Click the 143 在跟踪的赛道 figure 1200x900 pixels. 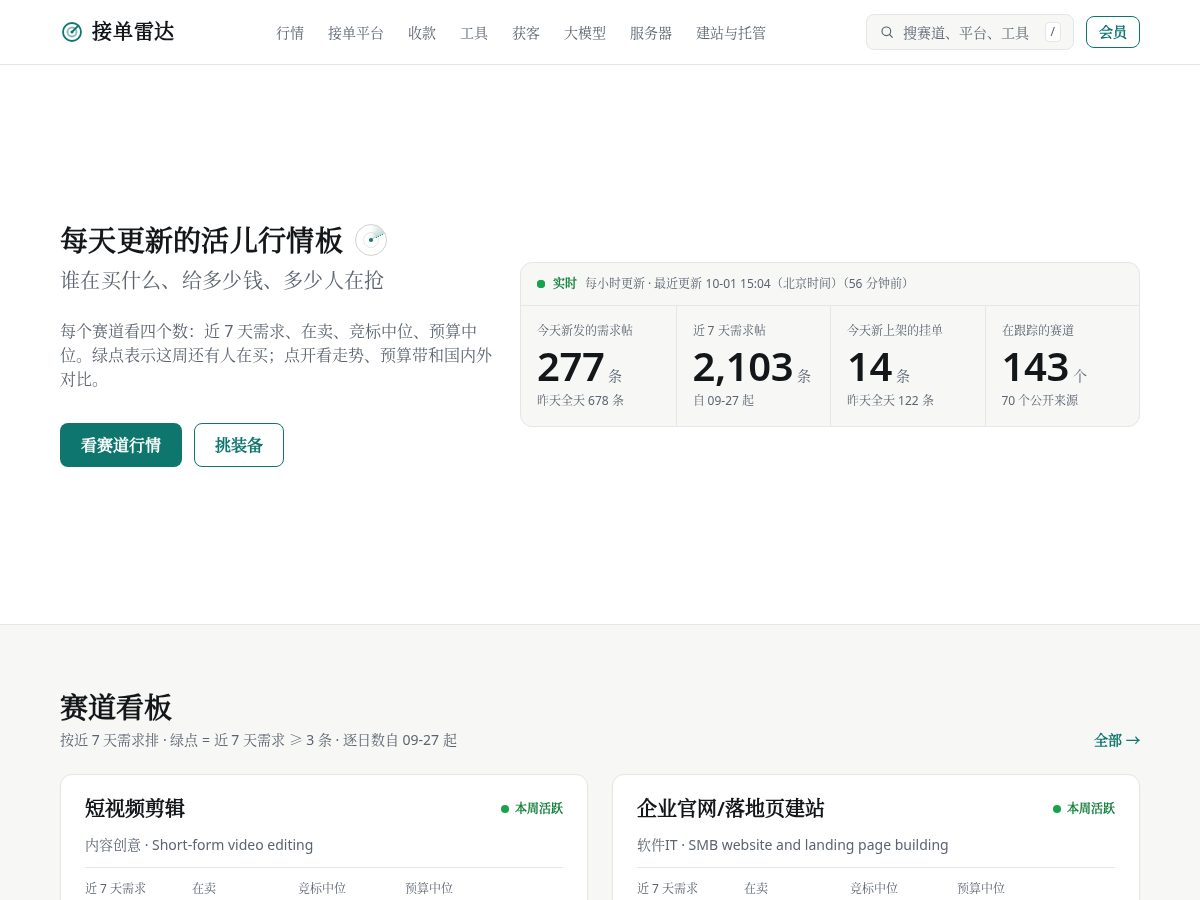(1036, 367)
